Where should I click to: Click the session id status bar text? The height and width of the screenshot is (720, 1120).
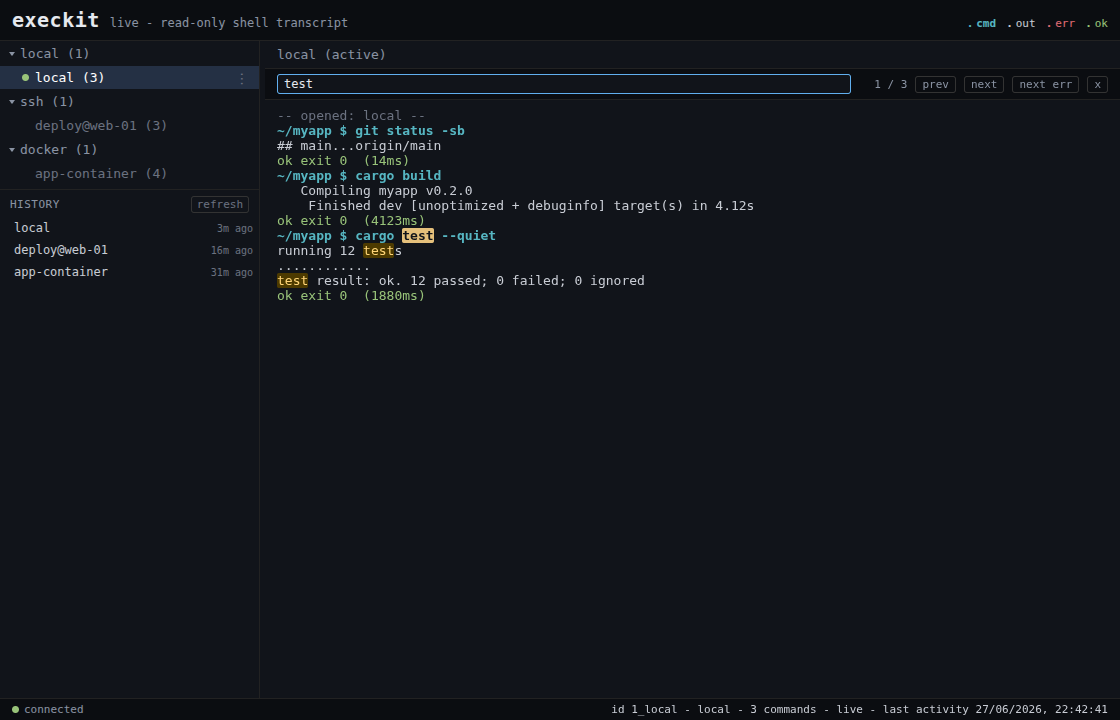click(859, 709)
